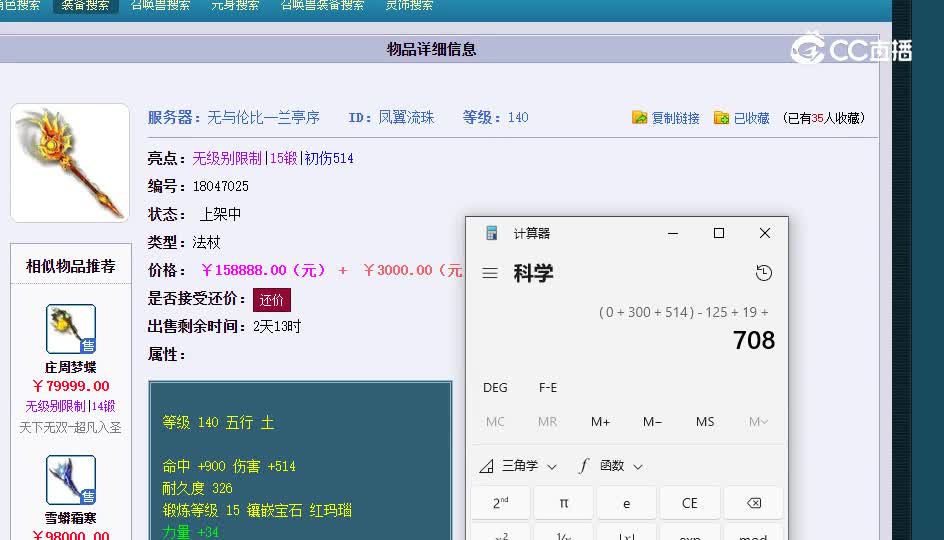The image size is (944, 540).
Task: Click the M+ memory add button
Action: click(600, 422)
